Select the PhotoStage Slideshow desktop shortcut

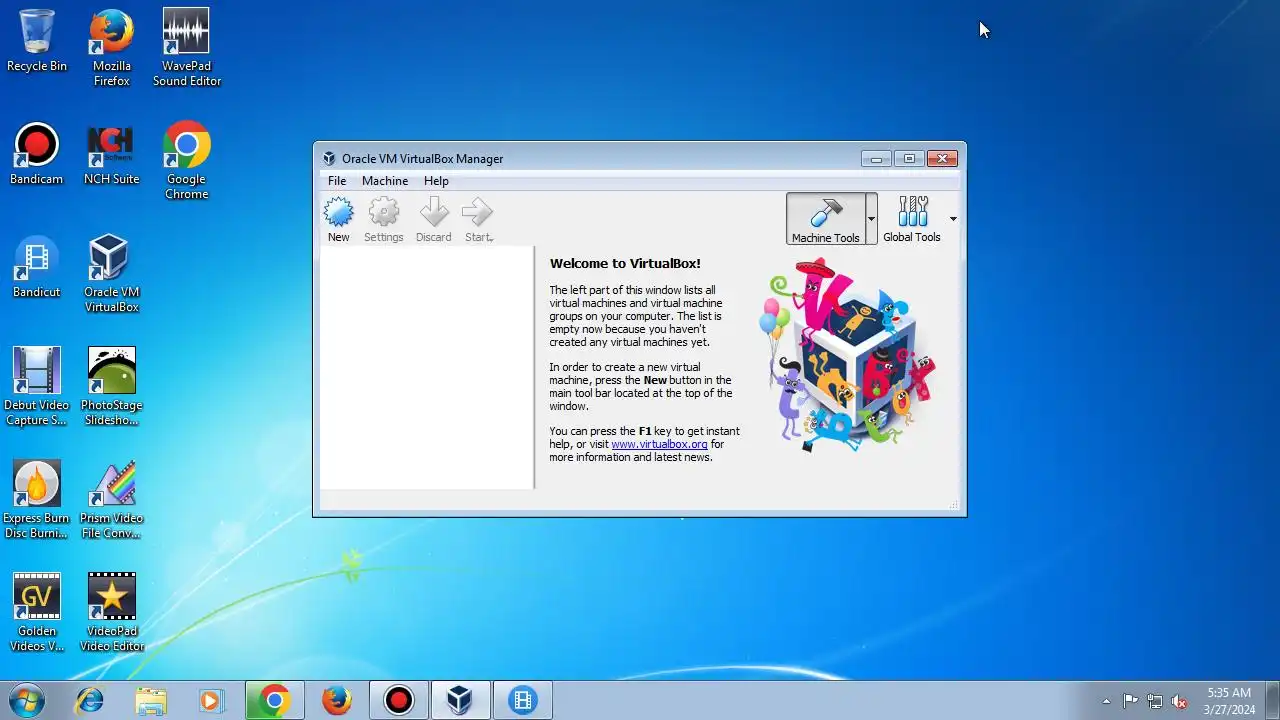click(112, 387)
